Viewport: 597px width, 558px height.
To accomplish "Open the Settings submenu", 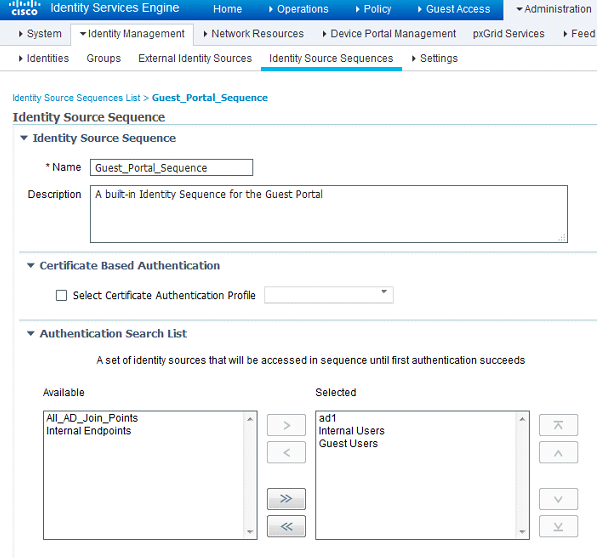I will click(x=435, y=58).
